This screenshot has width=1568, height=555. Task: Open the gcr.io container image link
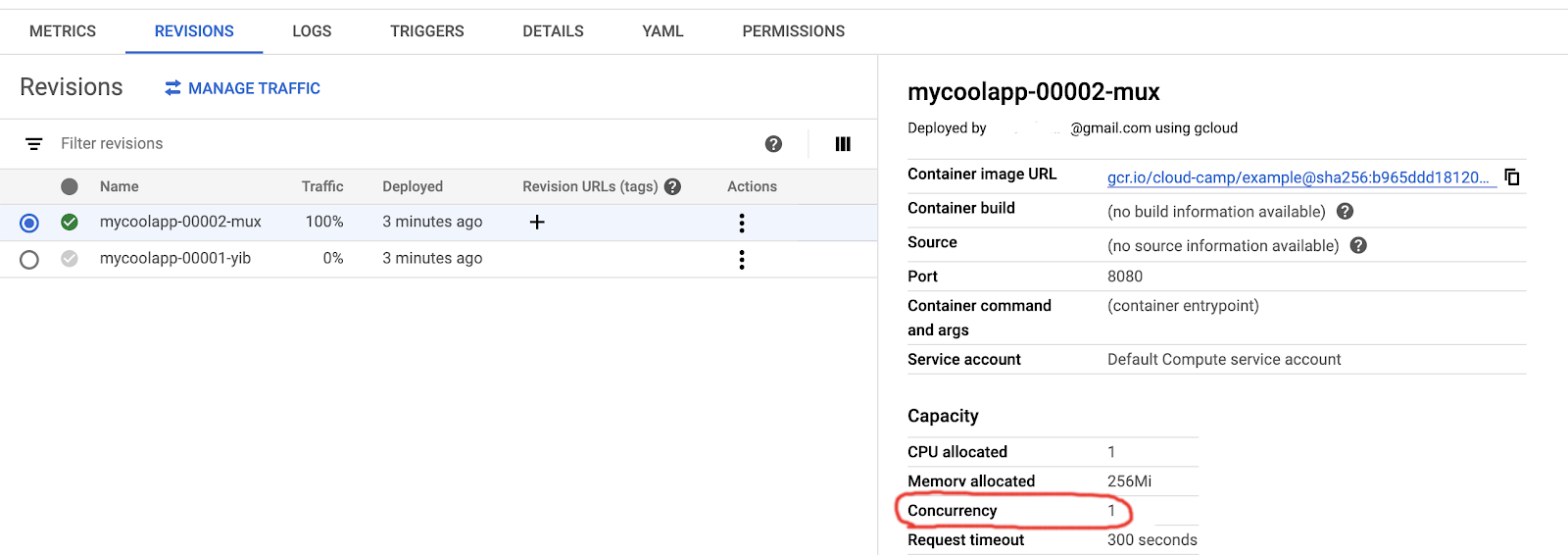1297,177
